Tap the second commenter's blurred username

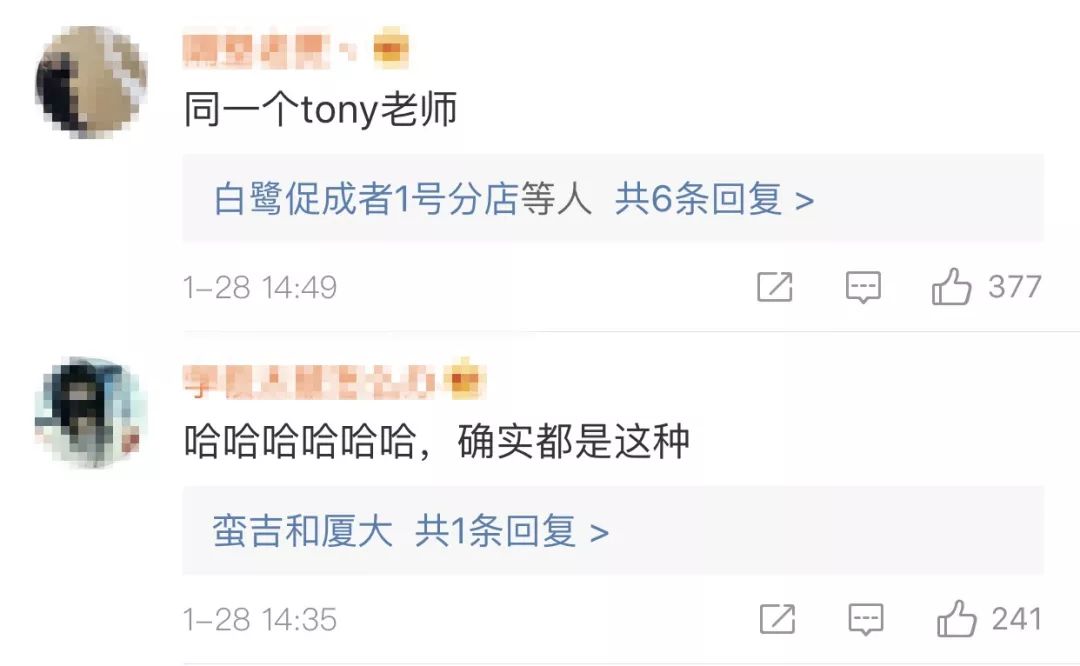308,382
